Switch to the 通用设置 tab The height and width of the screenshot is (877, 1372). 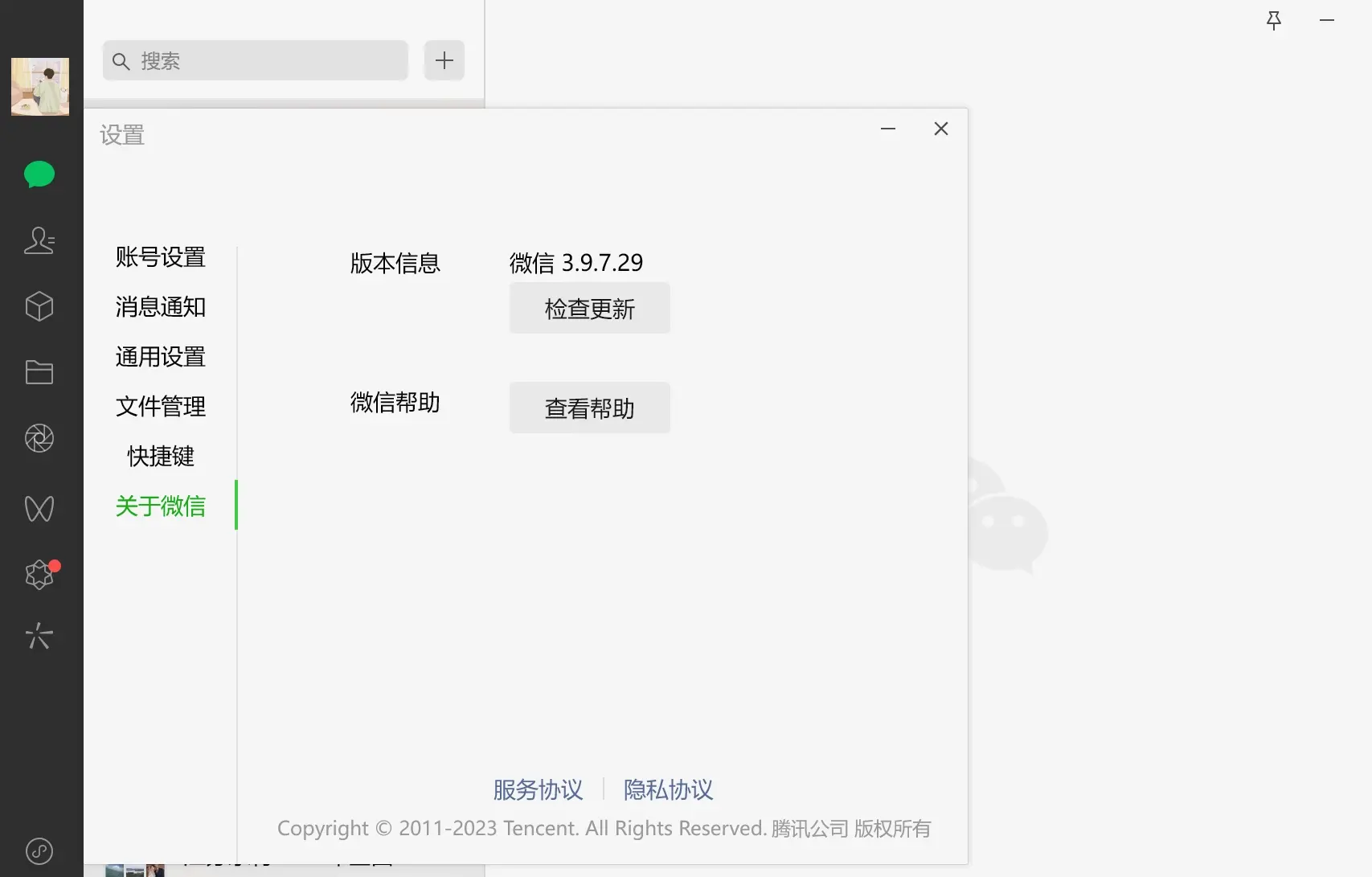[x=161, y=357]
